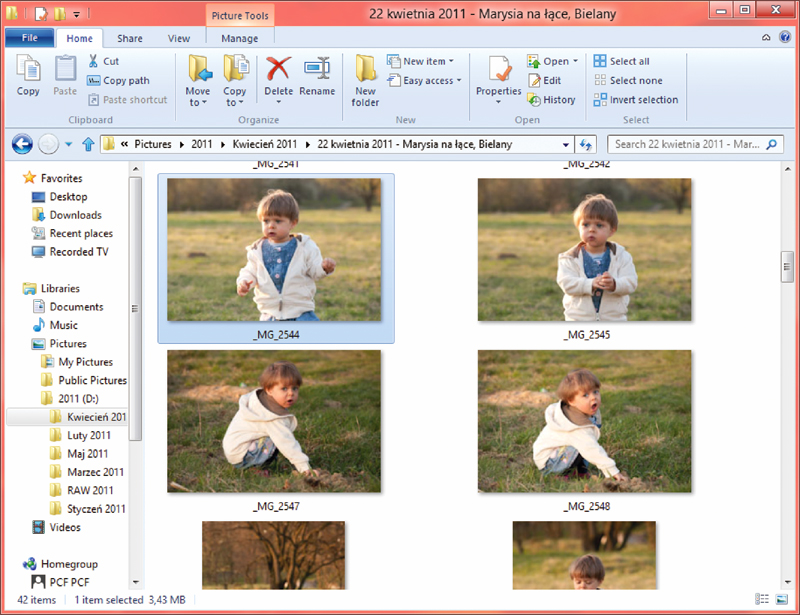The height and width of the screenshot is (615, 800).
Task: Select the _MG_2547 photo thumbnail
Action: point(274,421)
